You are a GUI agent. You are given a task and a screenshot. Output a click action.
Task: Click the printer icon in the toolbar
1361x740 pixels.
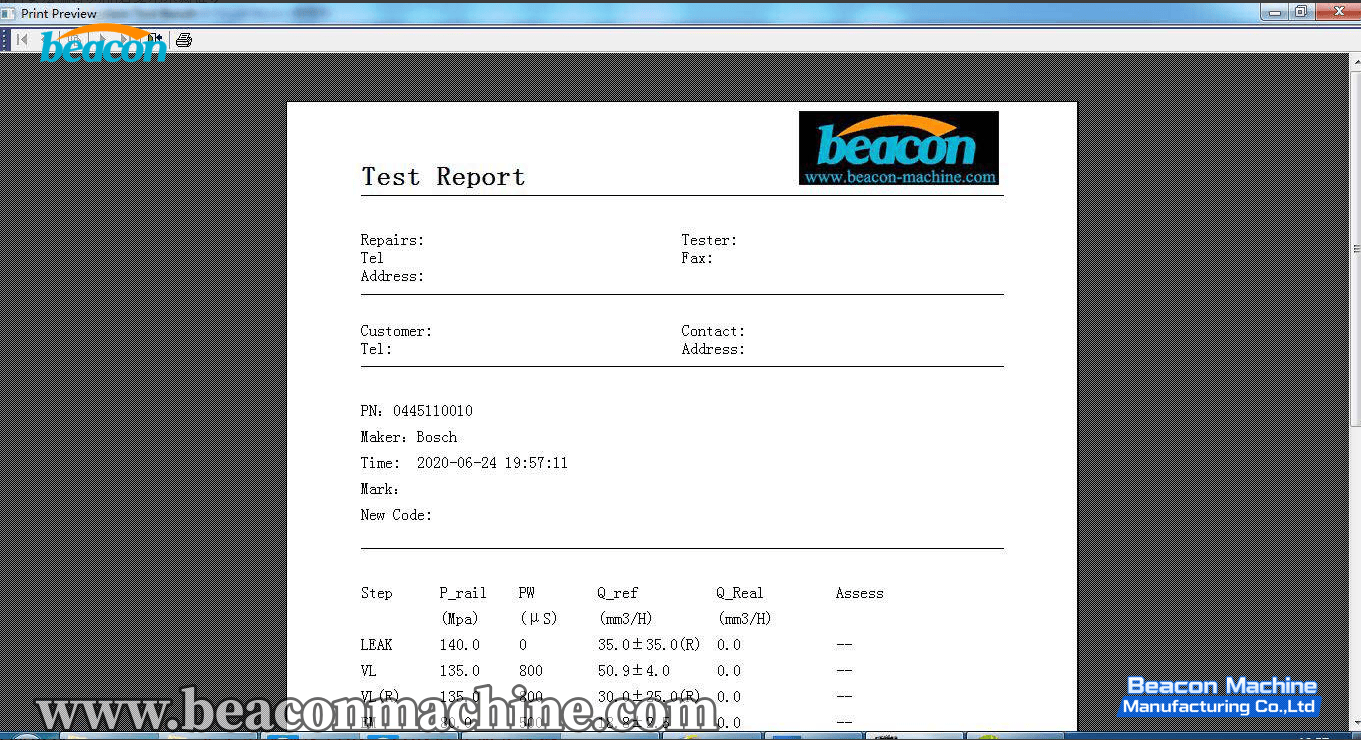[x=183, y=40]
